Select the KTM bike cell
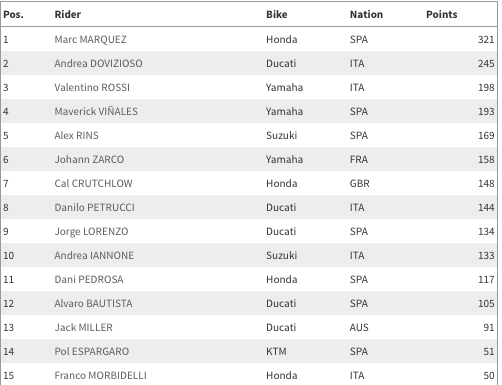This screenshot has height=385, width=502. click(276, 351)
